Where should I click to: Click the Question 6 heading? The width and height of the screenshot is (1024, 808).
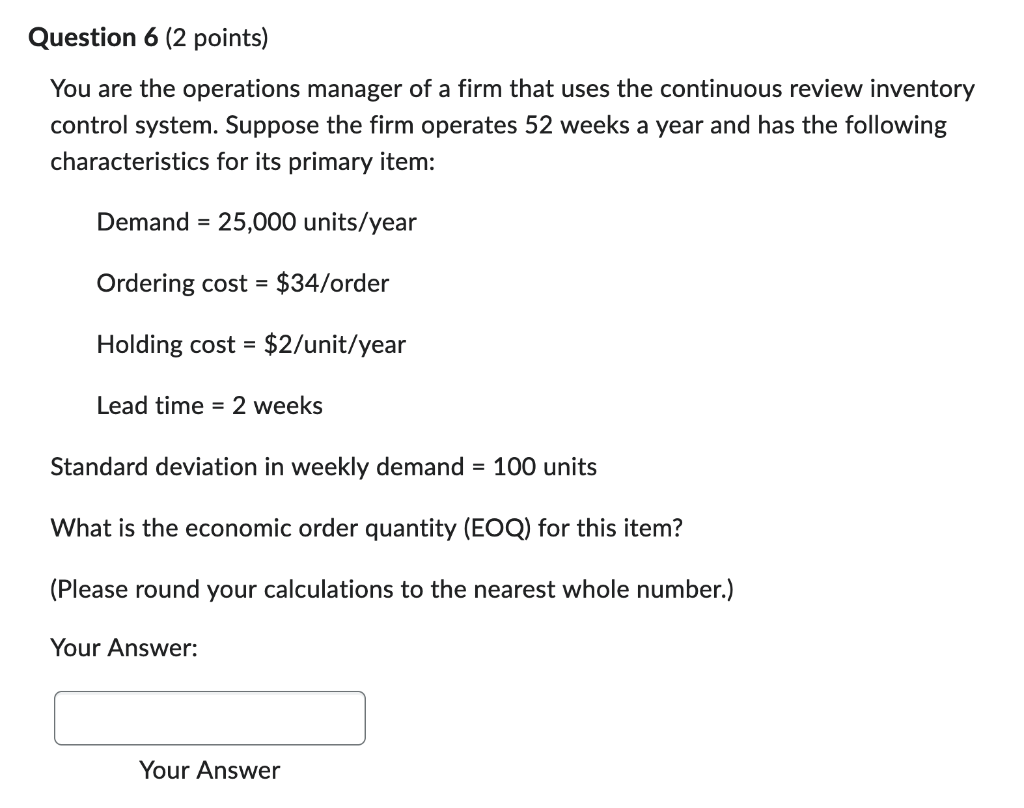tap(93, 37)
